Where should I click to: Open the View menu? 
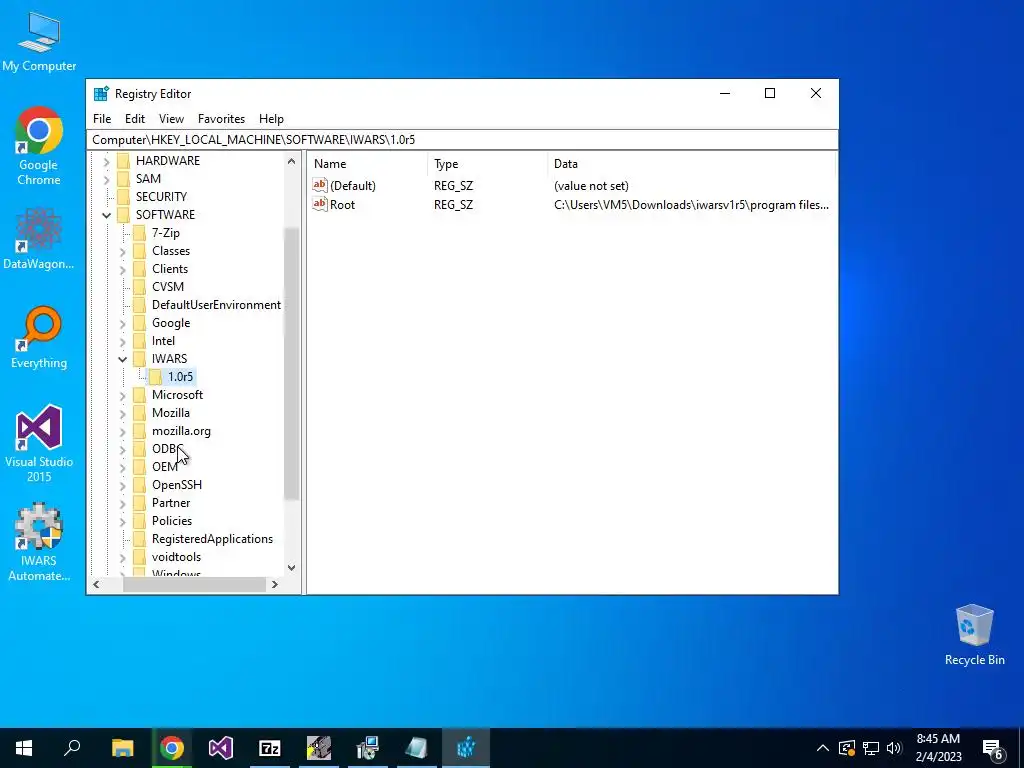click(x=171, y=119)
